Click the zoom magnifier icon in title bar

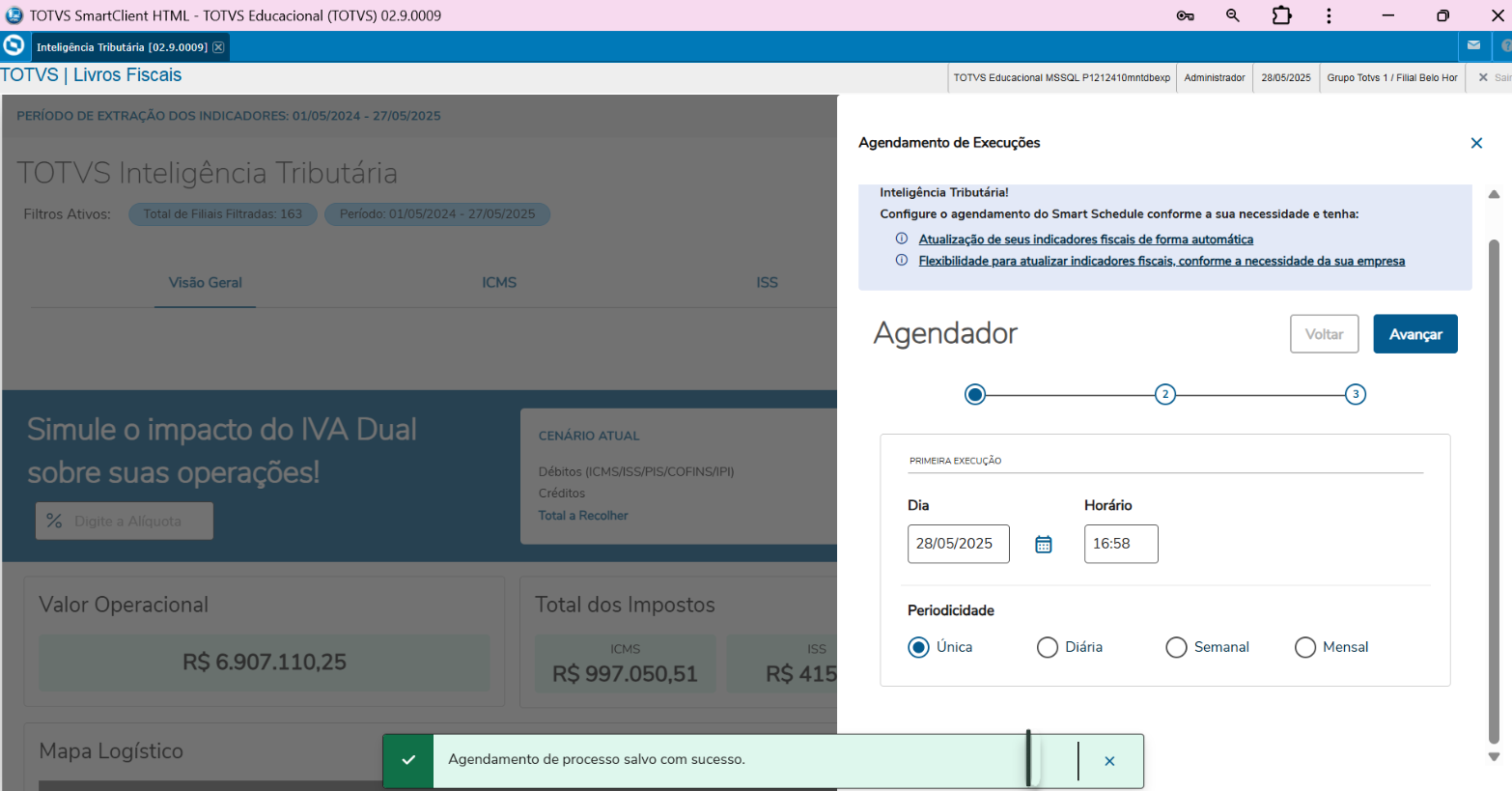pos(1233,15)
